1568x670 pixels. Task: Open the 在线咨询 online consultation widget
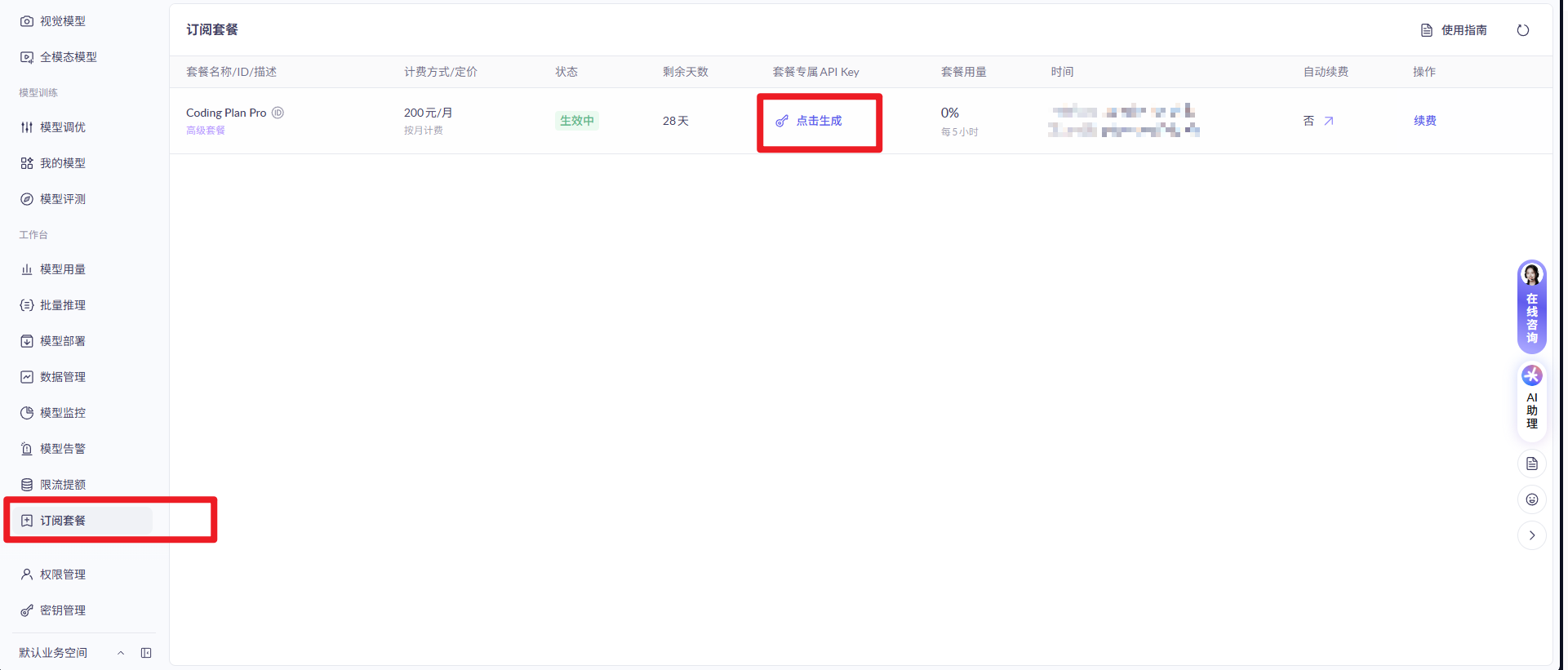coord(1531,307)
